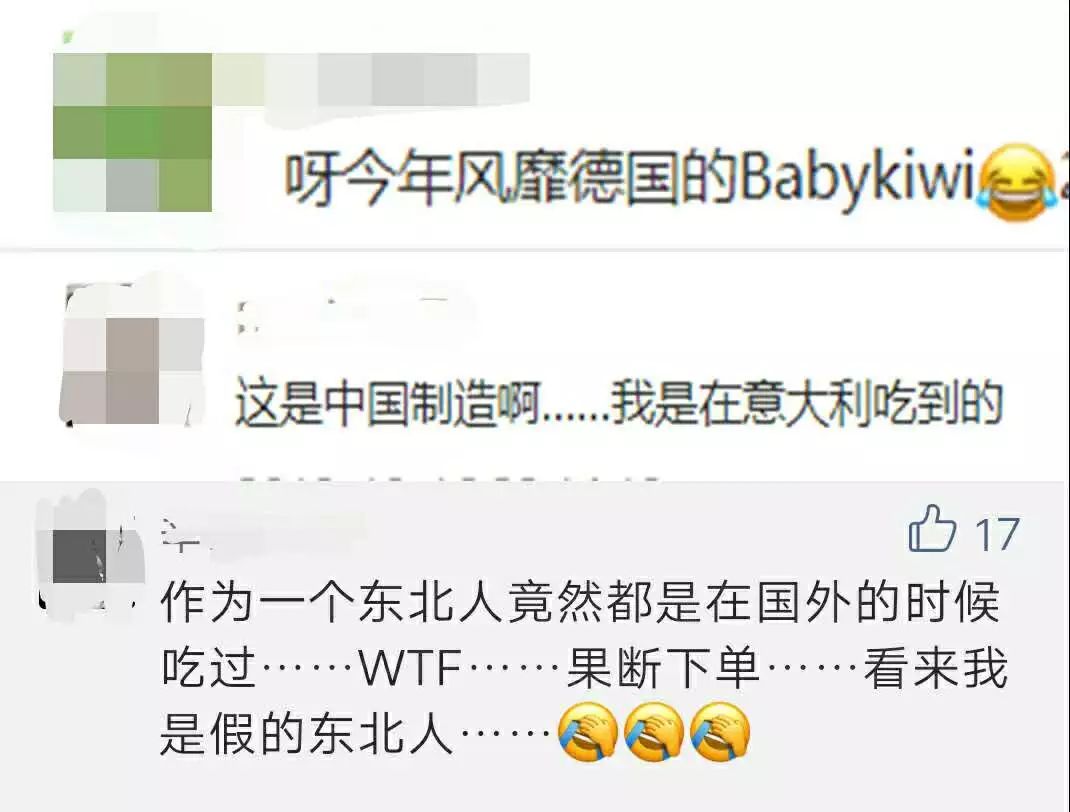Click the like count number 17
Viewport: 1070px width, 812px height.
point(997,534)
